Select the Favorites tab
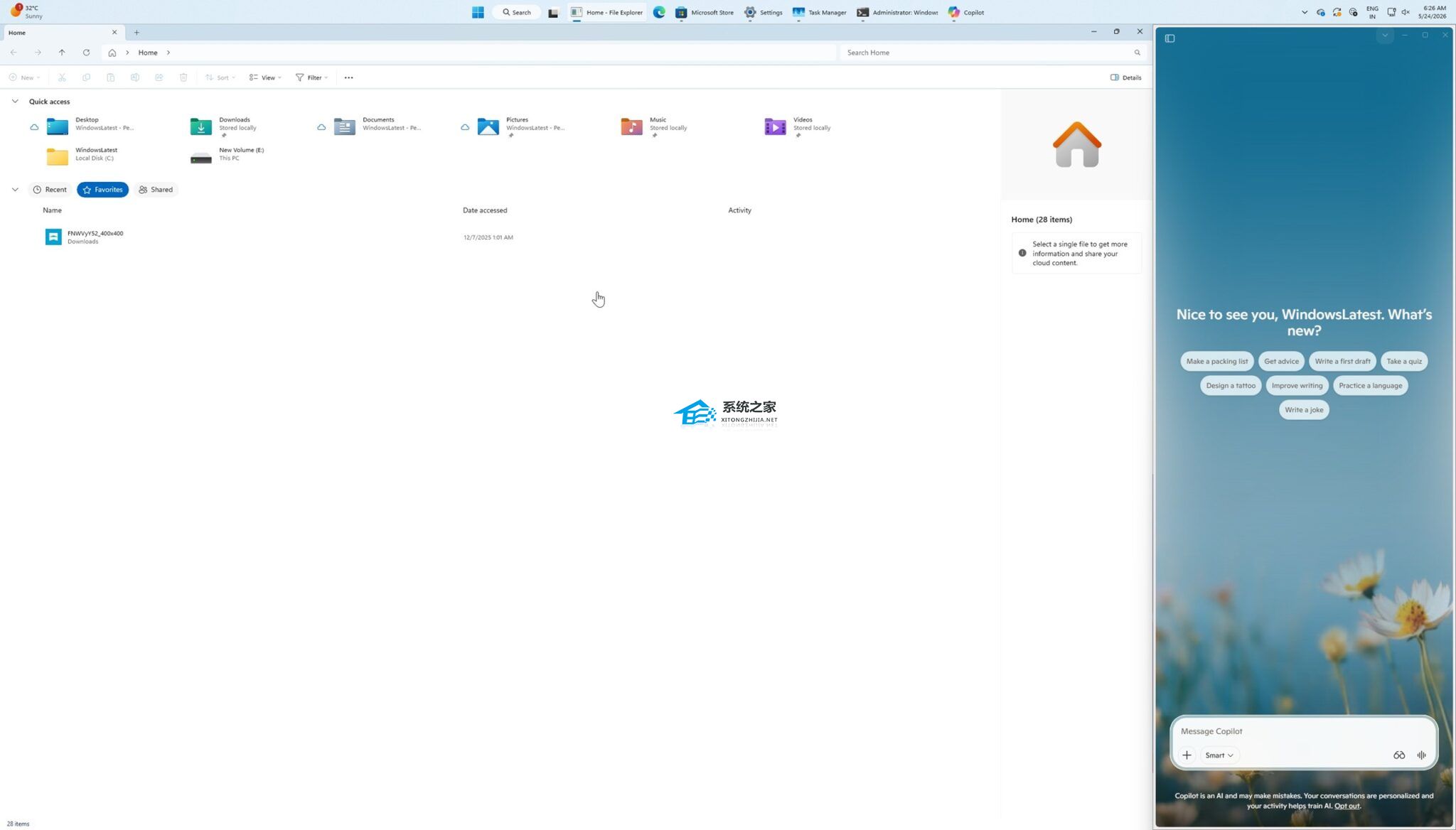 coord(103,190)
